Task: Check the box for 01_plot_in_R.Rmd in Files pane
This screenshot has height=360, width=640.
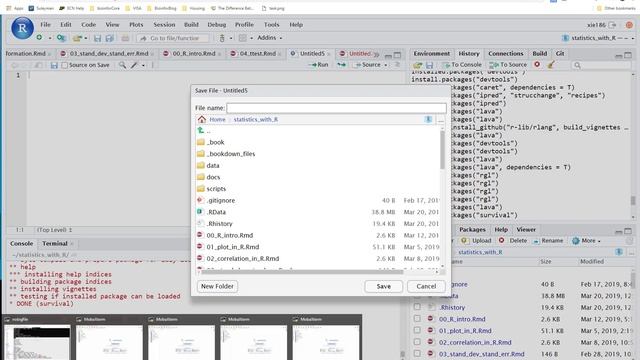Action: (417, 330)
